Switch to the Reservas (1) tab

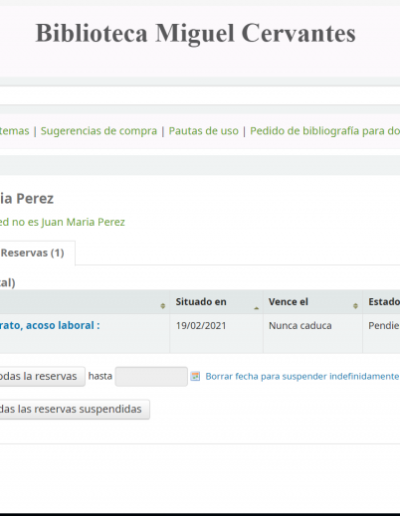pos(32,253)
